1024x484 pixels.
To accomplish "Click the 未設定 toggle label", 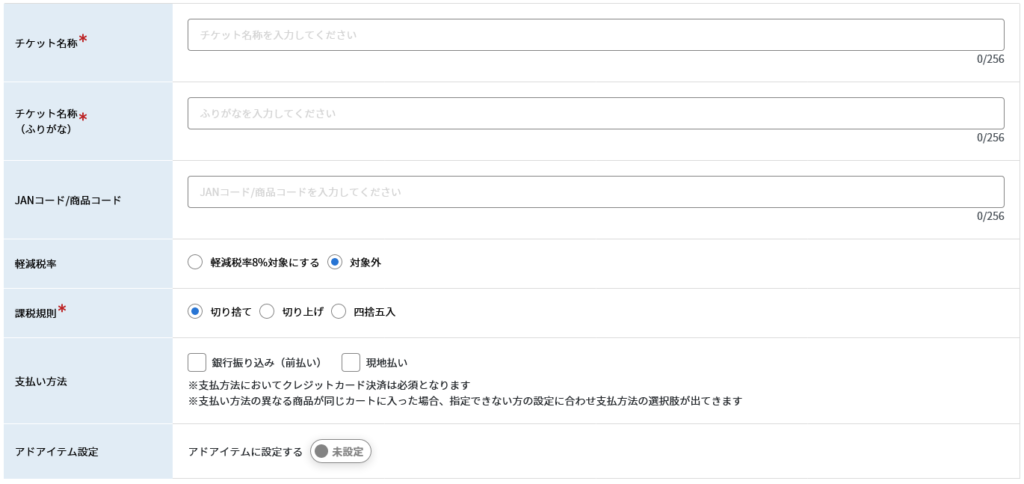I will pyautogui.click(x=347, y=451).
